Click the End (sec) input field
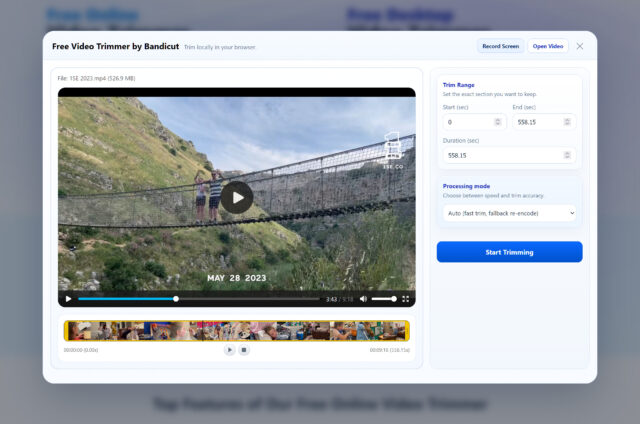Image resolution: width=640 pixels, height=424 pixels. coord(544,122)
